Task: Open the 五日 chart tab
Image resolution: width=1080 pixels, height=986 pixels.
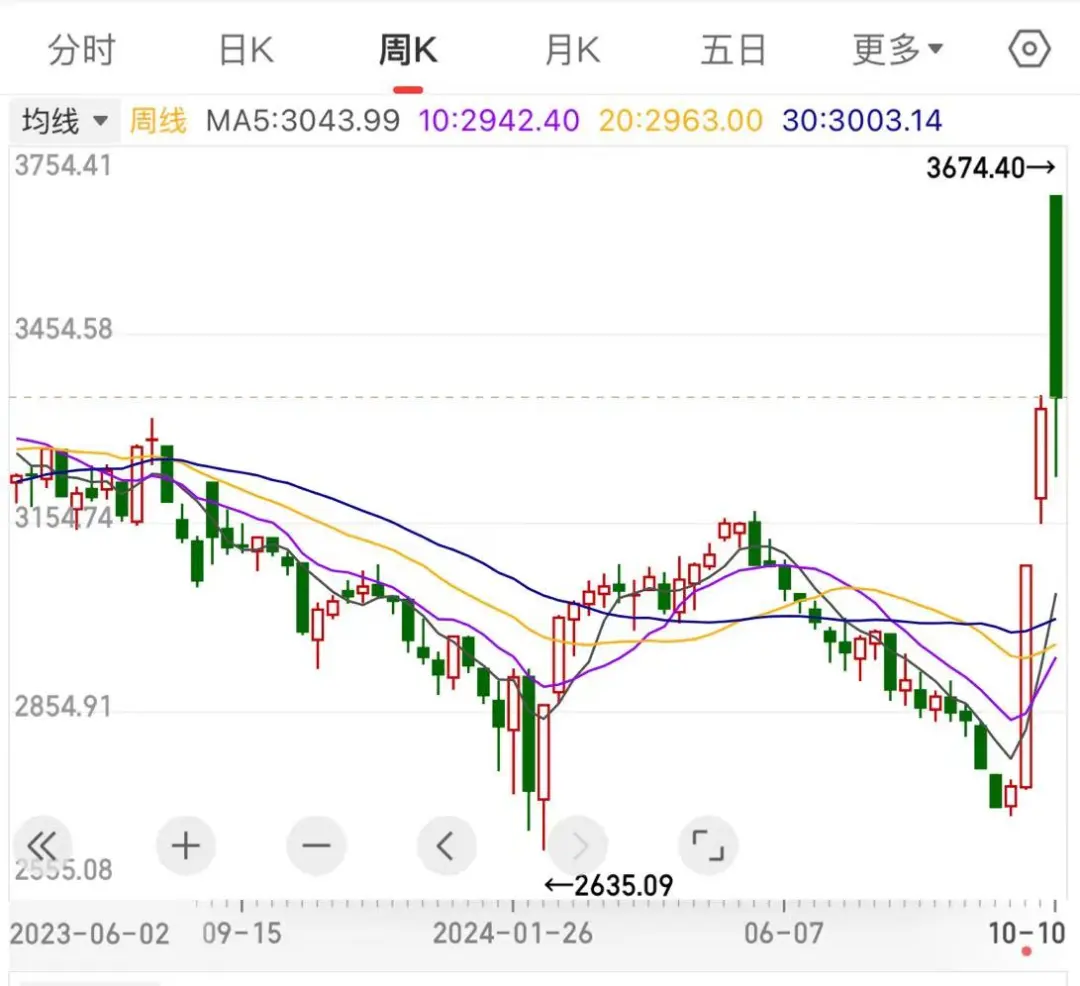Action: pyautogui.click(x=734, y=50)
